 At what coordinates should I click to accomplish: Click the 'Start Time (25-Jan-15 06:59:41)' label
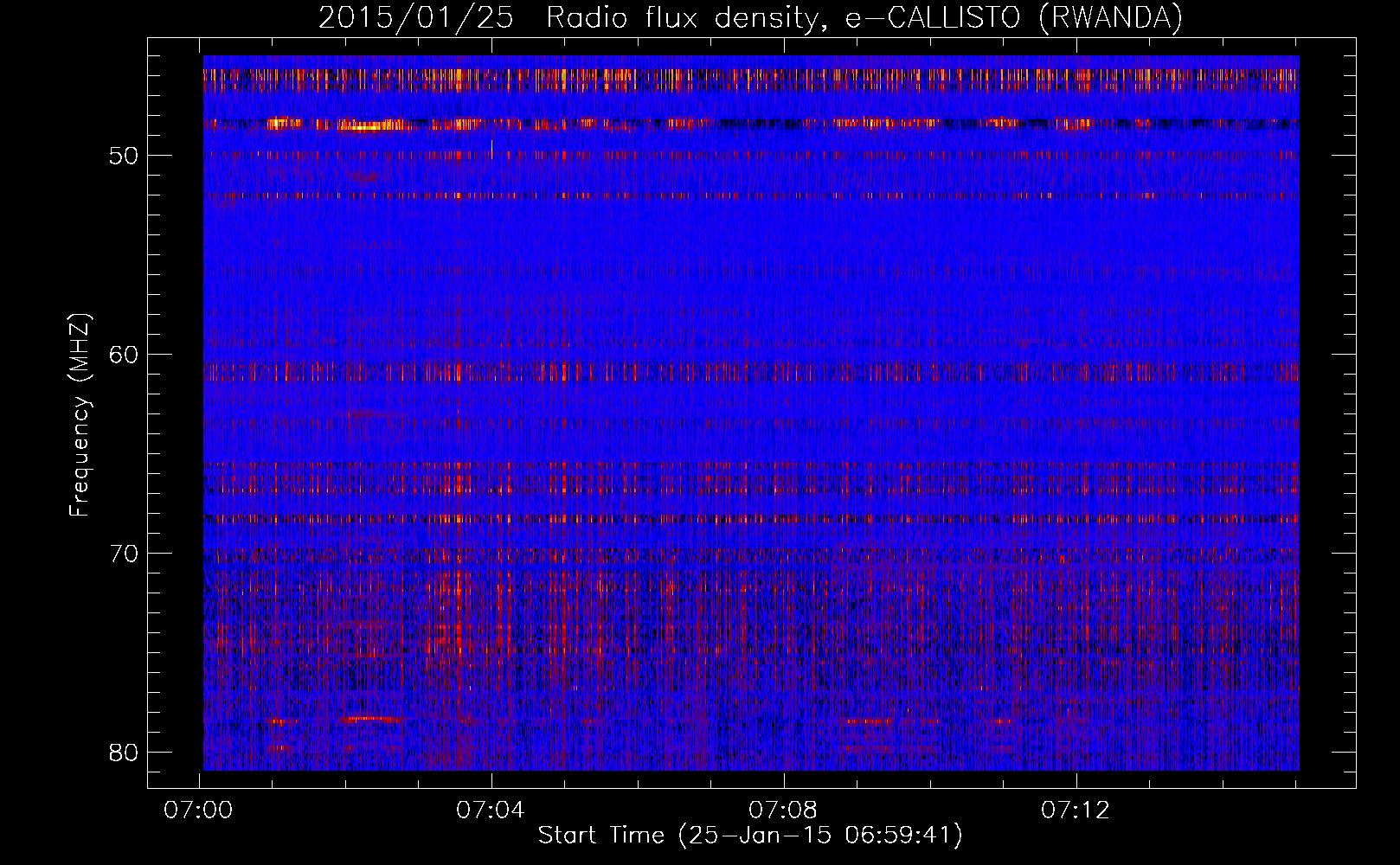pyautogui.click(x=750, y=836)
